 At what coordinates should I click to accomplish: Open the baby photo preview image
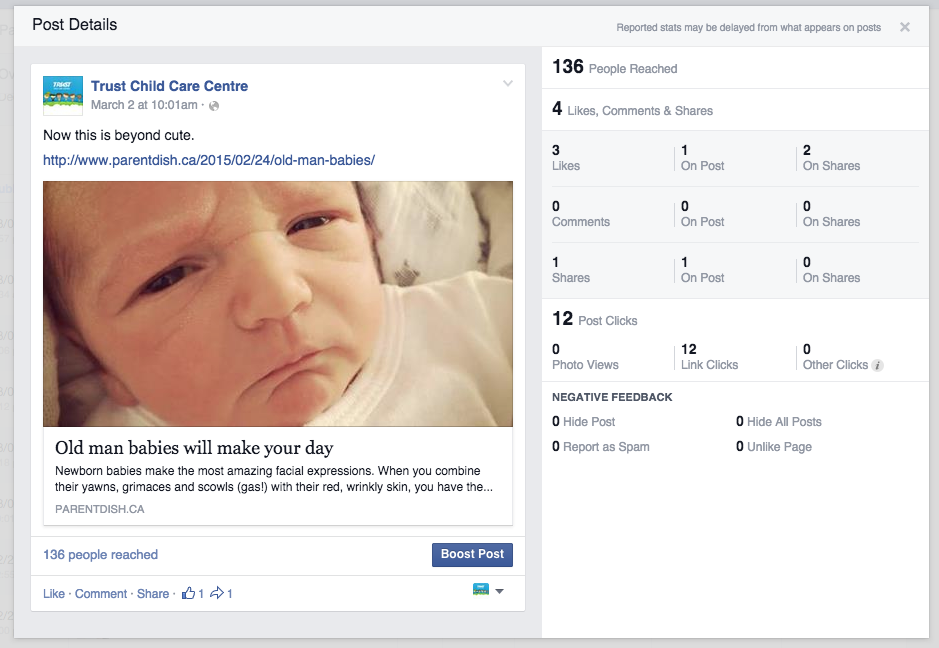(x=278, y=304)
